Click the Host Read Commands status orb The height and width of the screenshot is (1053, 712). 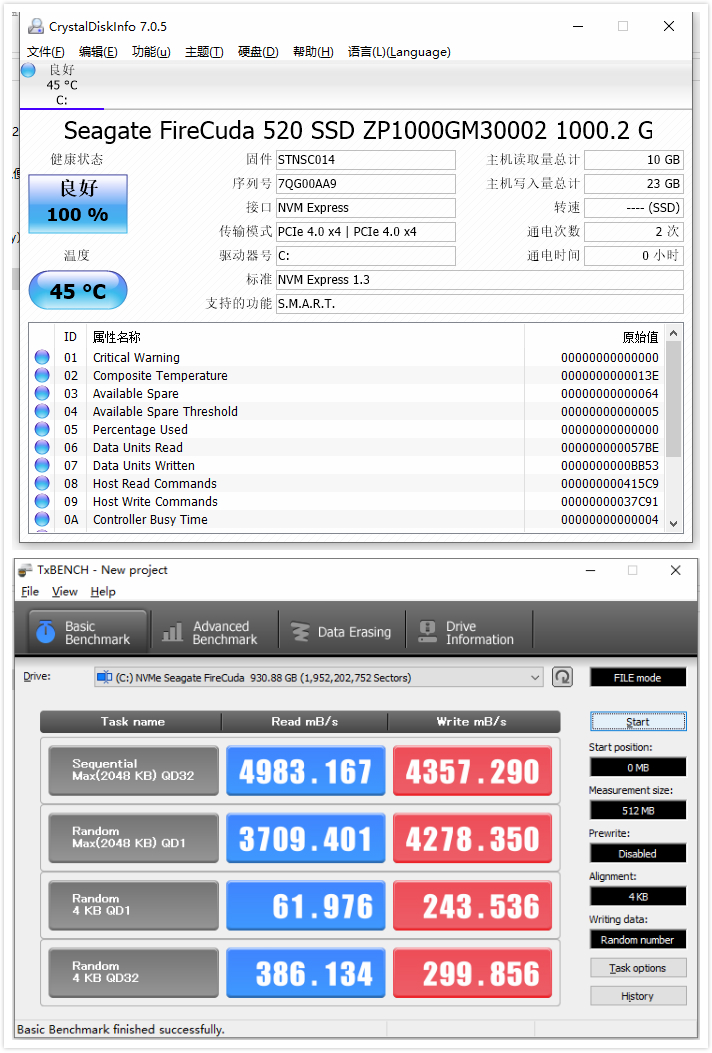tap(42, 484)
